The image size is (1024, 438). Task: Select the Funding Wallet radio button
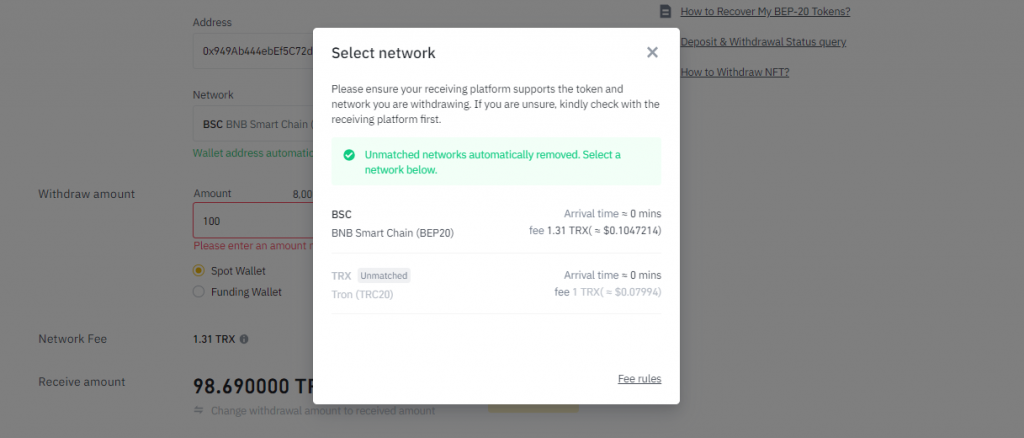click(x=199, y=292)
